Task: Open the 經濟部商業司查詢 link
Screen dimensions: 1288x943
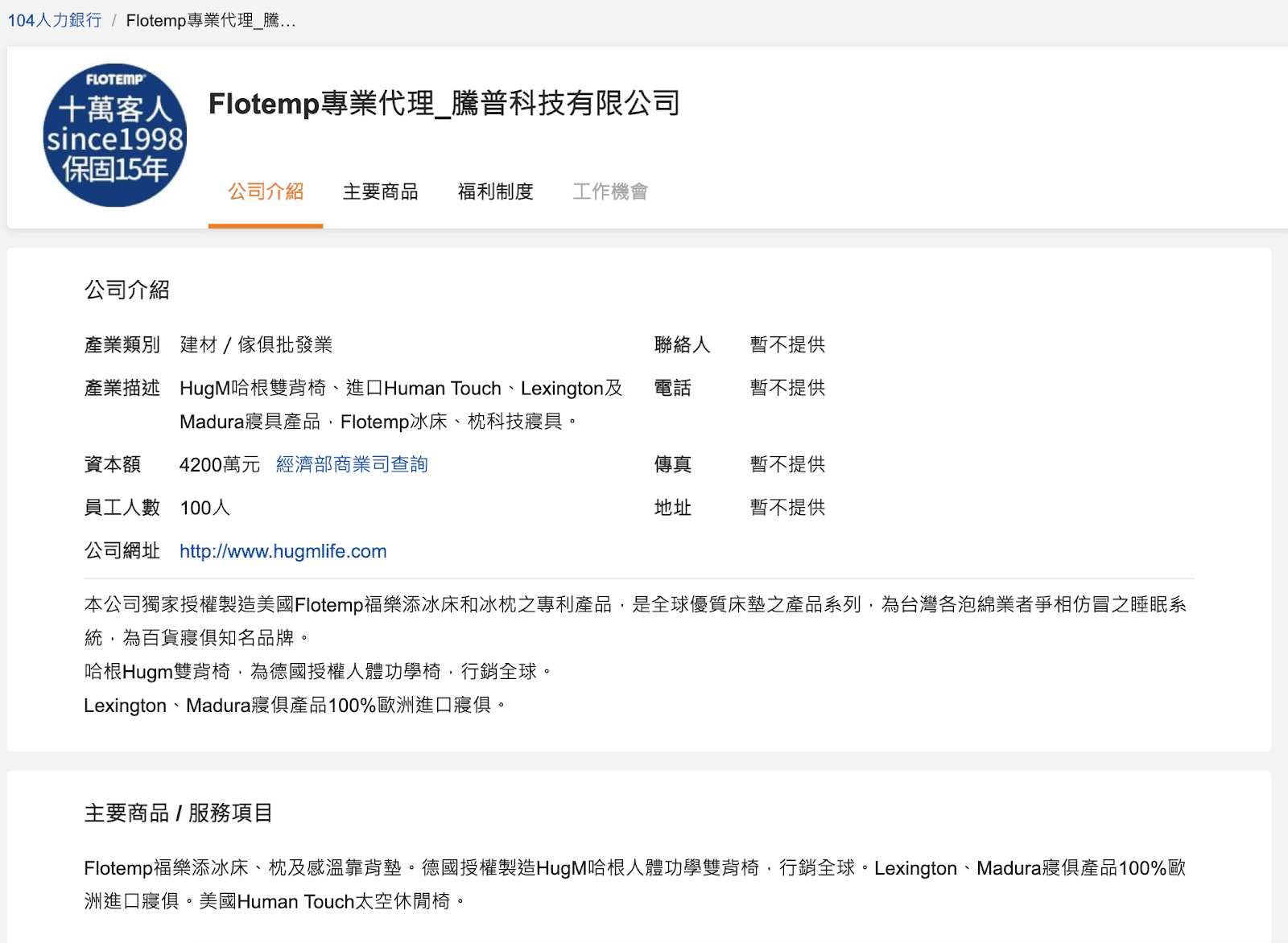Action: (x=352, y=464)
